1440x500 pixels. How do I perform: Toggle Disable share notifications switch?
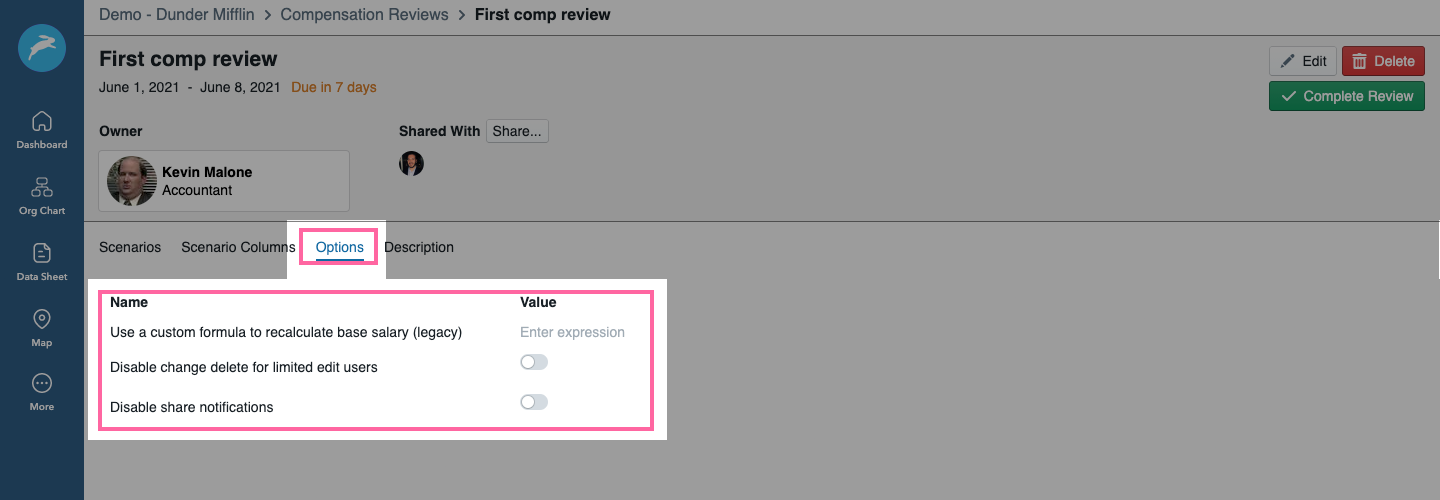tap(534, 402)
